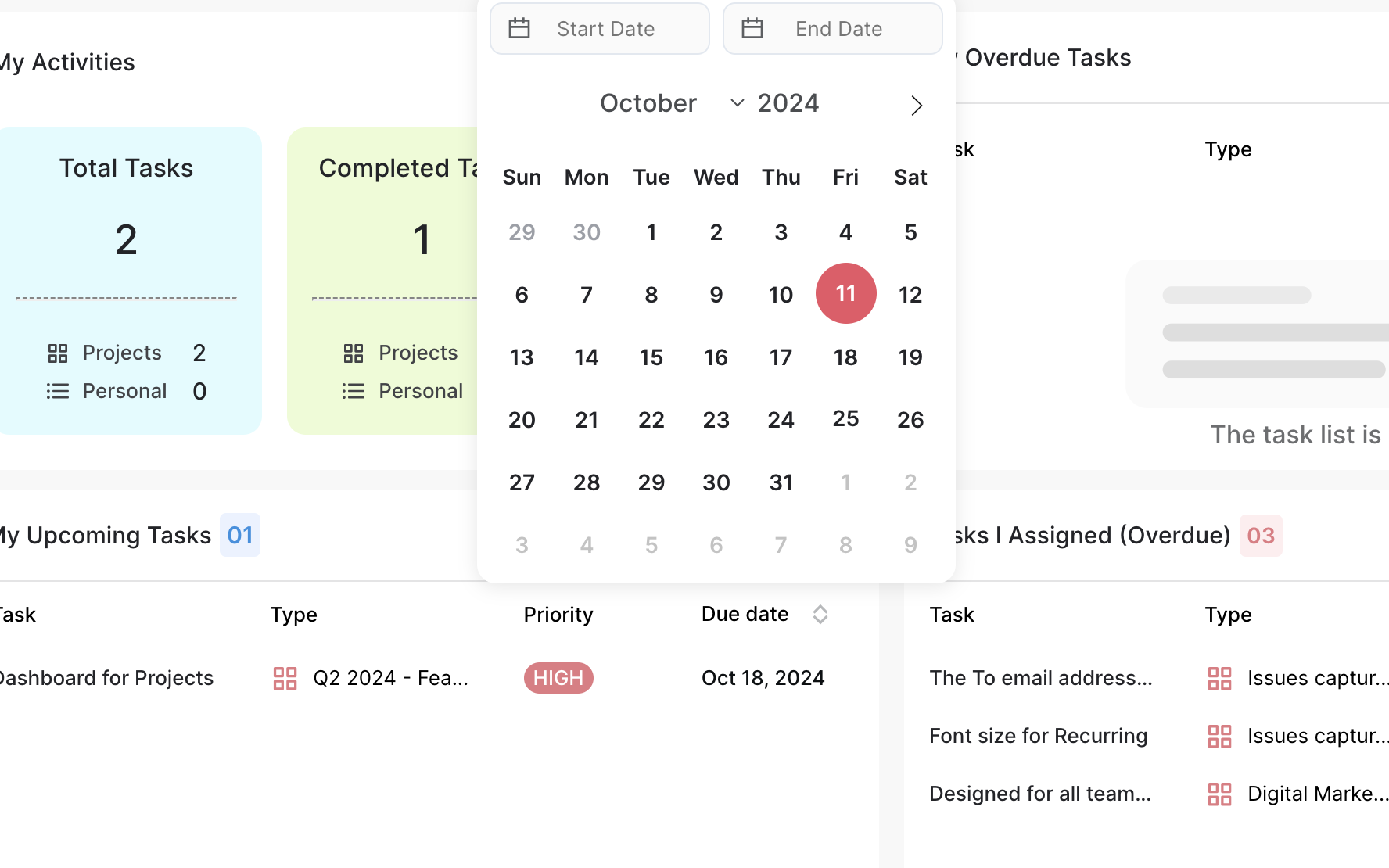
Task: Click the HIGH priority badge
Action: (558, 678)
